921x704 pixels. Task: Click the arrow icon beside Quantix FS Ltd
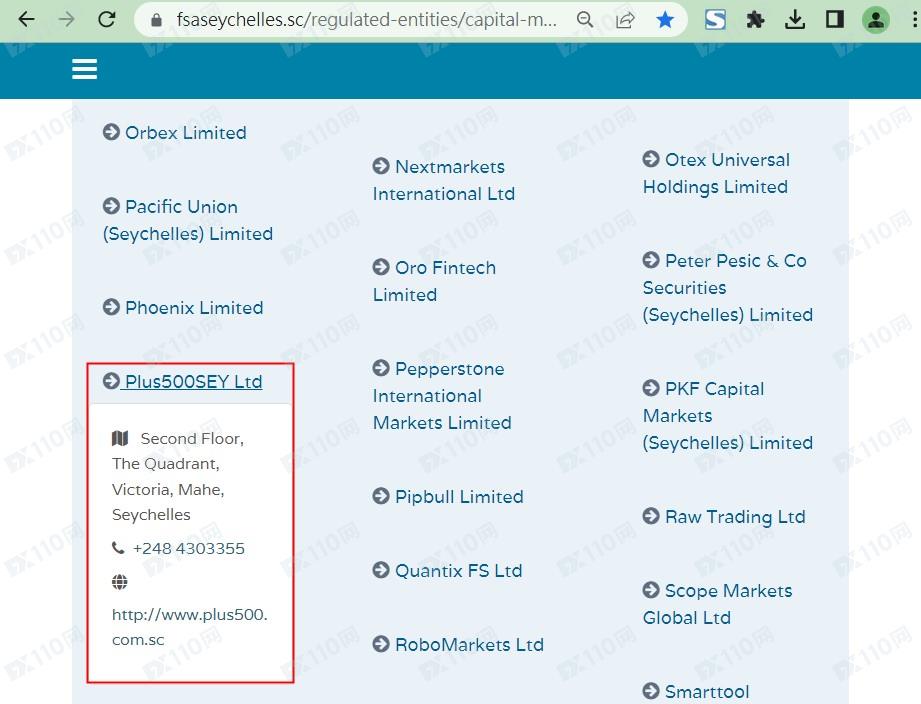click(381, 570)
